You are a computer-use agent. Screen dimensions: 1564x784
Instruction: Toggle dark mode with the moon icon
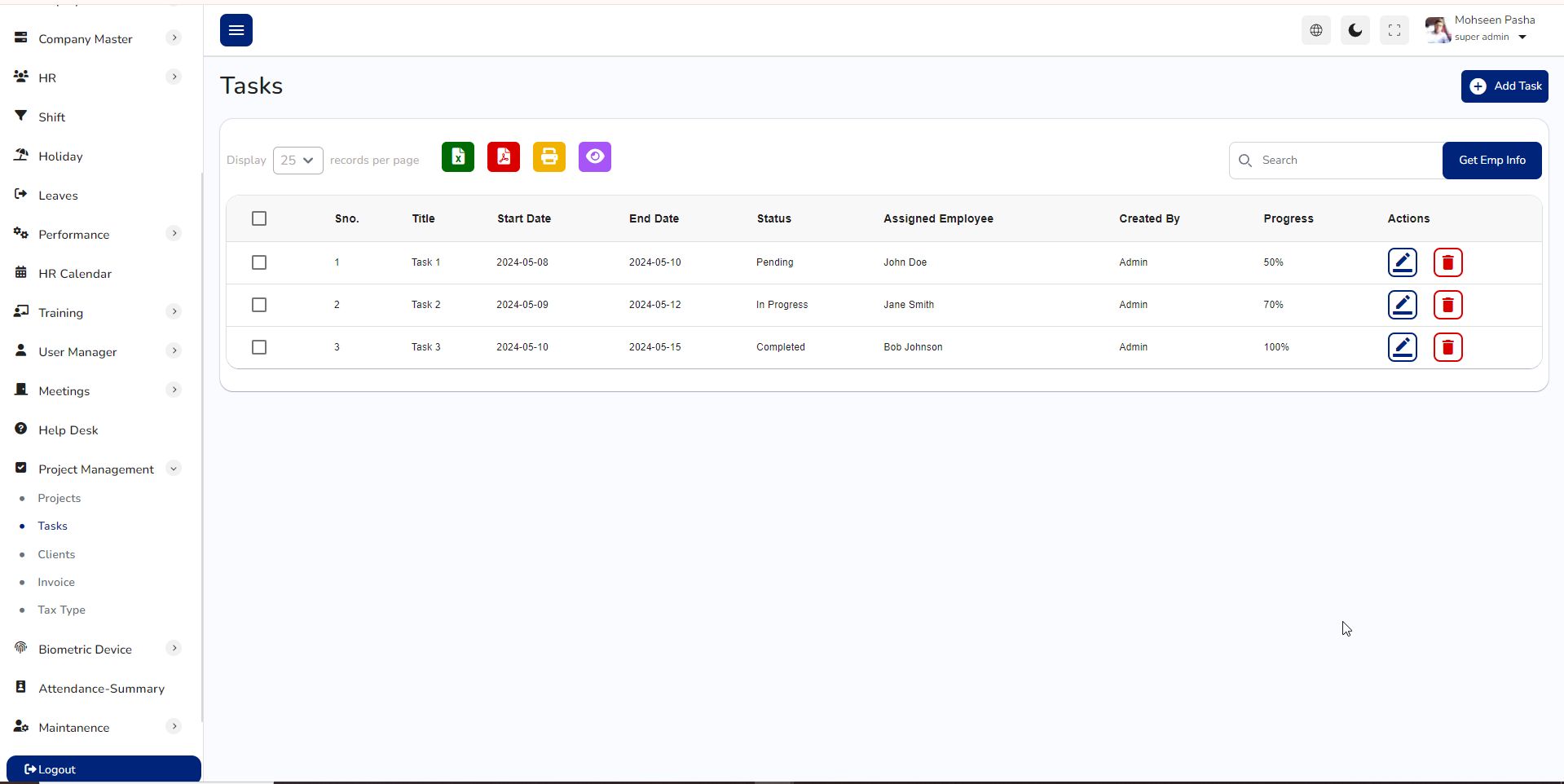pos(1355,31)
